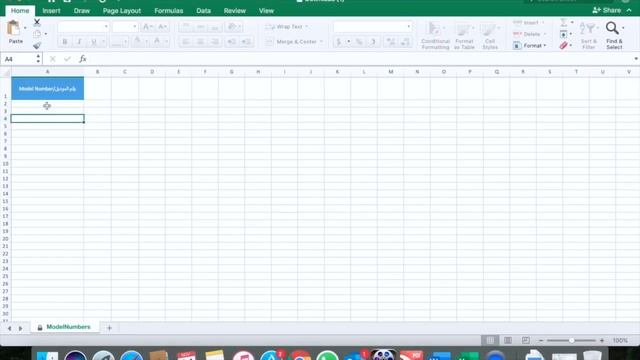Align text left
The width and height of the screenshot is (640, 360).
(186, 42)
